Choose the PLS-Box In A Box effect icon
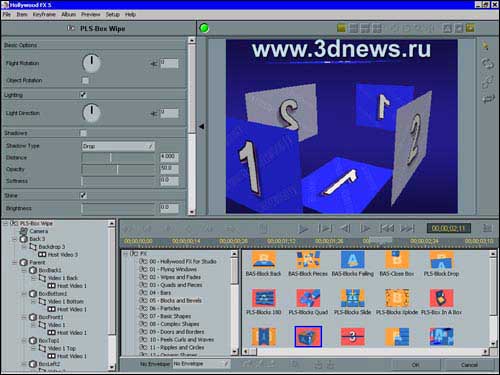 (x=441, y=298)
